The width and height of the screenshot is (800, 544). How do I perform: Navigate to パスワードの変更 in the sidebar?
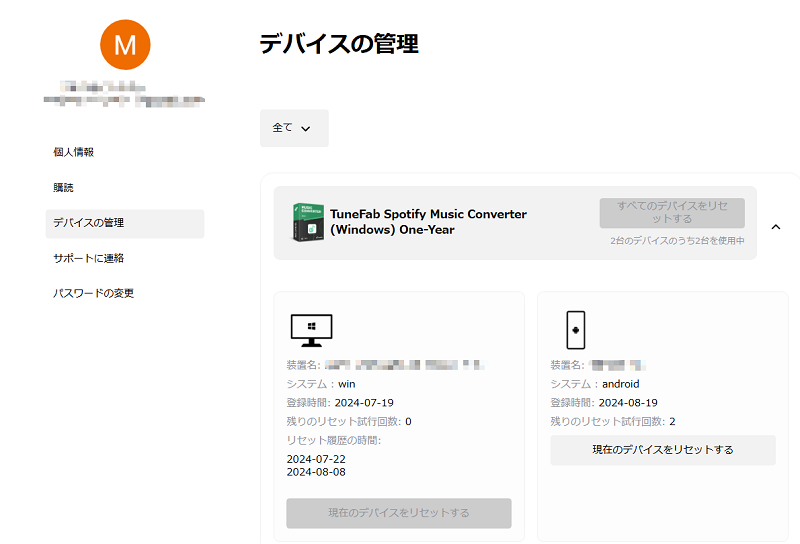click(x=93, y=293)
